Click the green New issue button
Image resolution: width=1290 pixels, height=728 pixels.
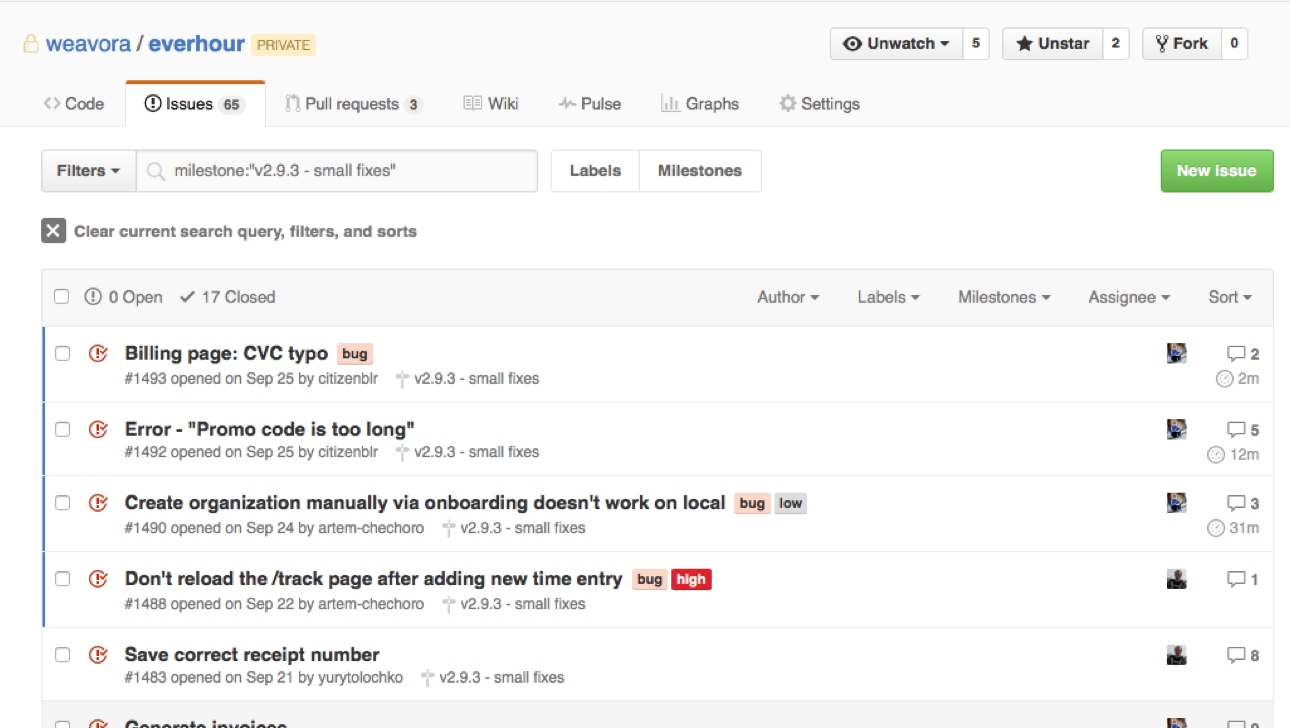pyautogui.click(x=1216, y=171)
